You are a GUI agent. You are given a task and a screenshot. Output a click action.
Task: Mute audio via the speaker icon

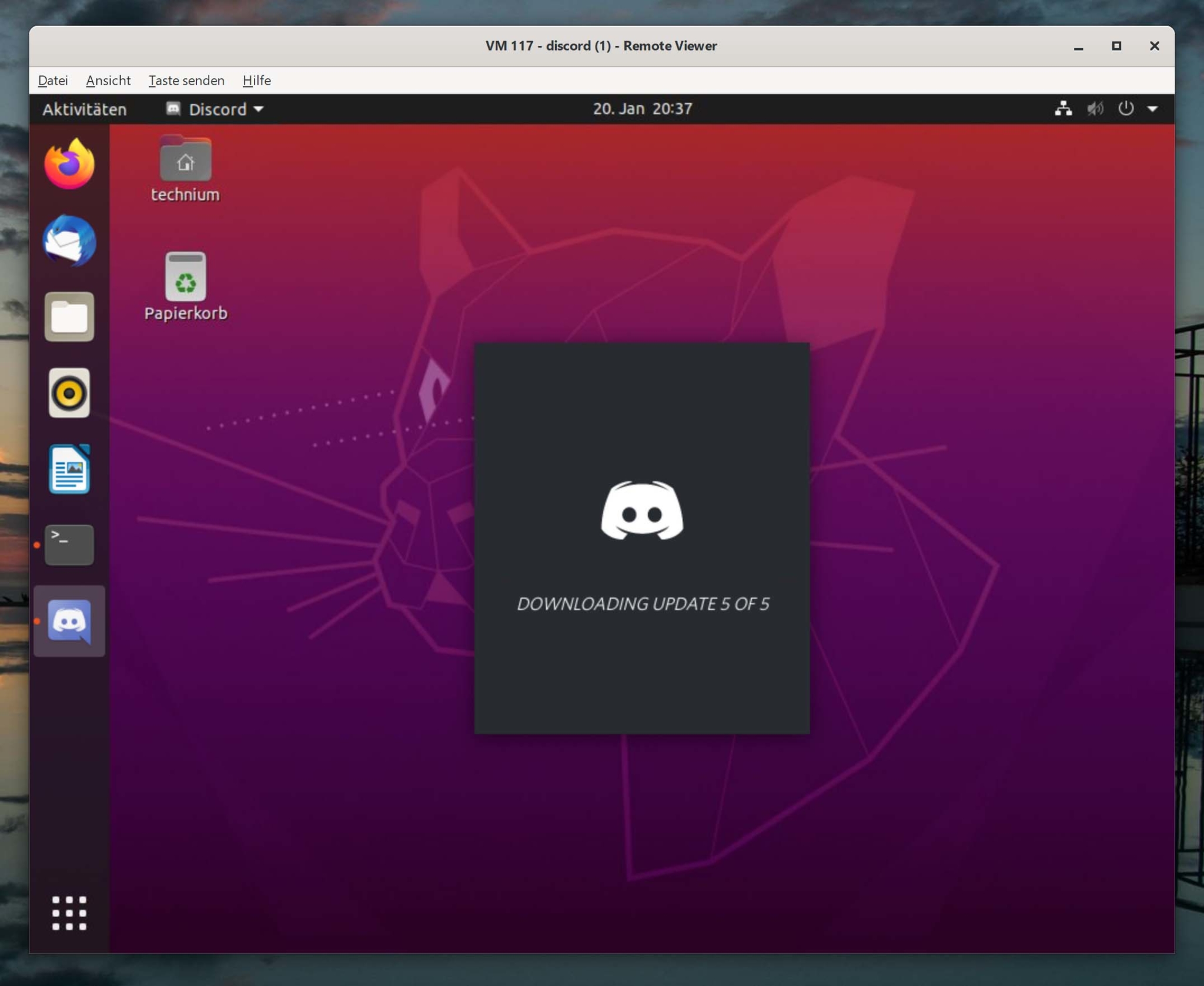(x=1095, y=108)
